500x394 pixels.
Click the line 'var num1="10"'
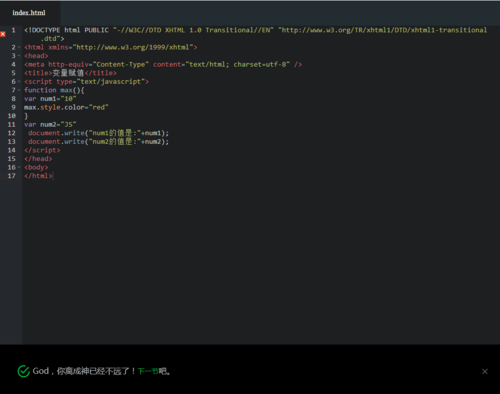pyautogui.click(x=50, y=99)
